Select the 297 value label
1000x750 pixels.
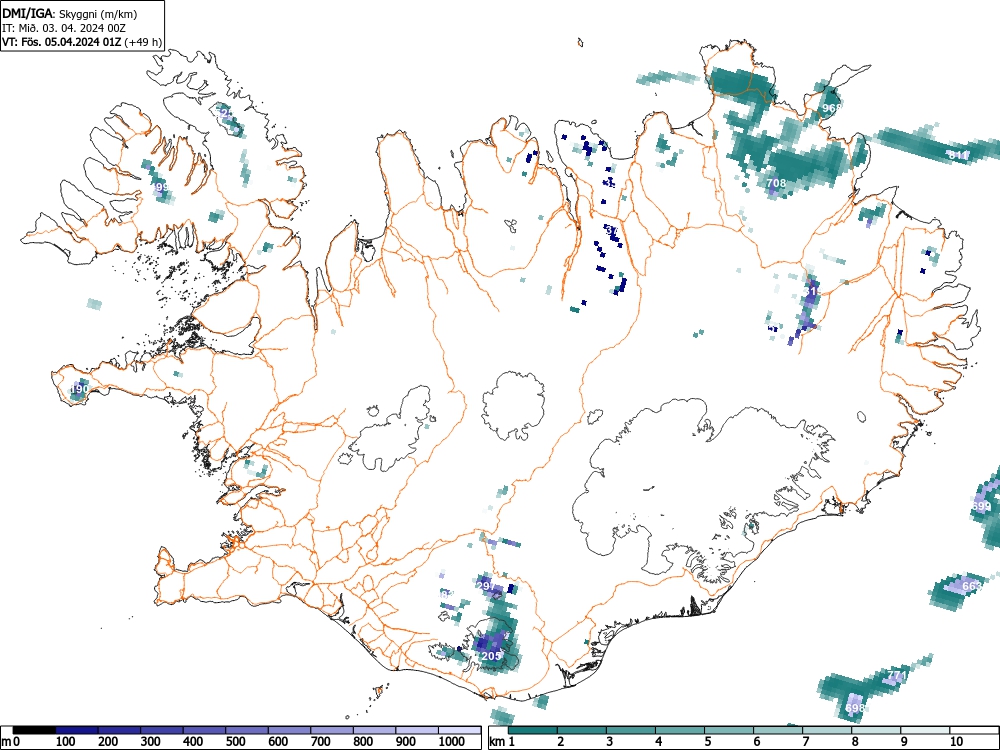coord(486,585)
